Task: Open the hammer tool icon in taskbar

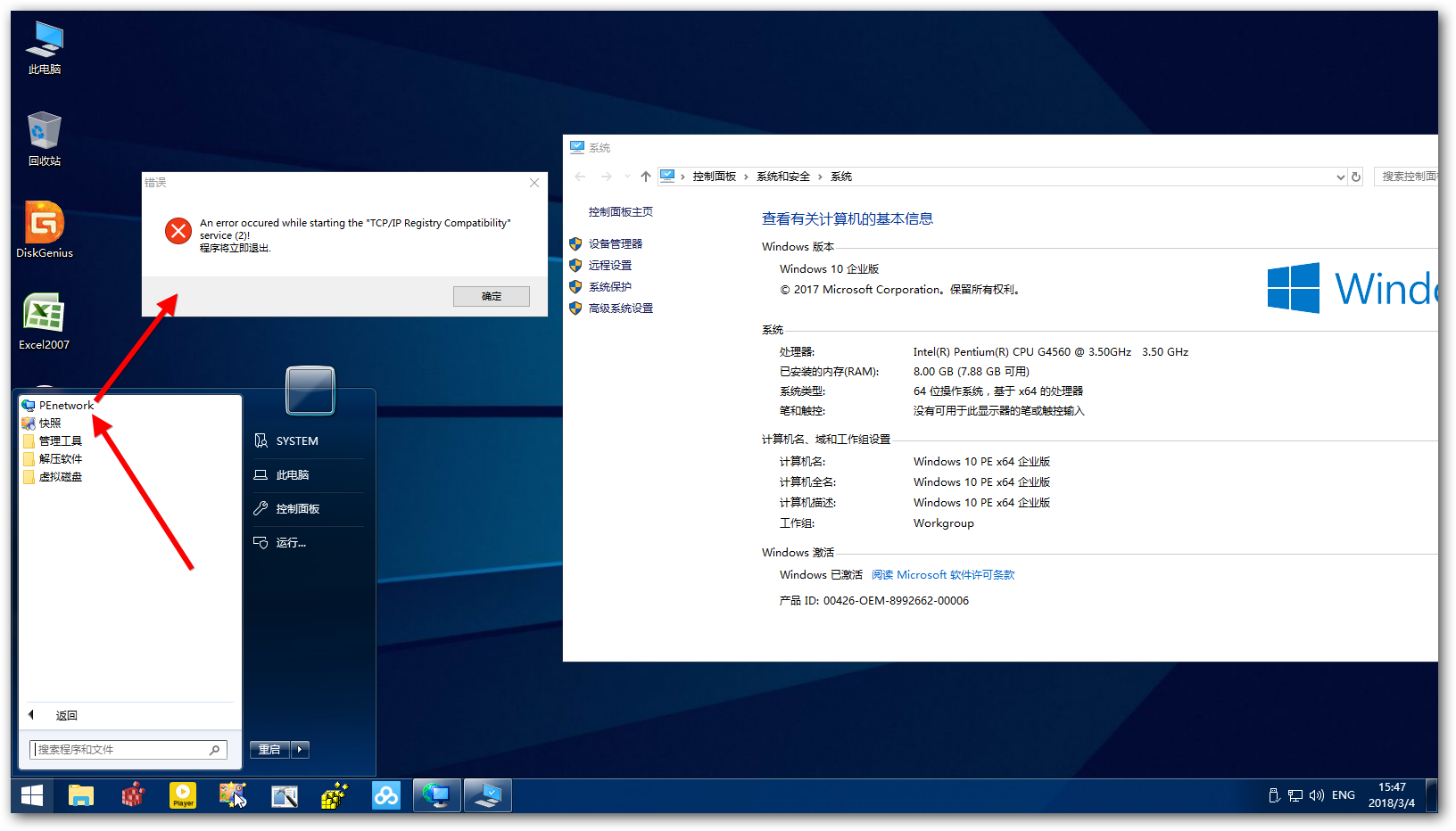Action: pos(285,795)
